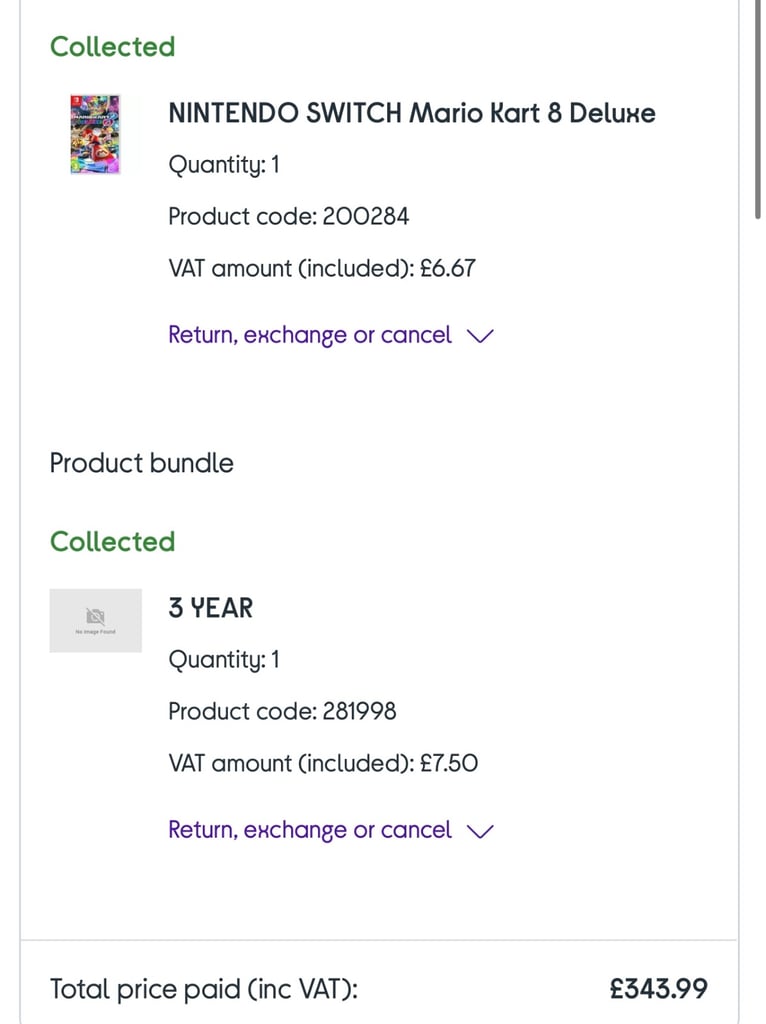This screenshot has width=766, height=1024.
Task: Select the NINTENDO SWITCH Mario Kart 8 Deluxe title
Action: 412,113
